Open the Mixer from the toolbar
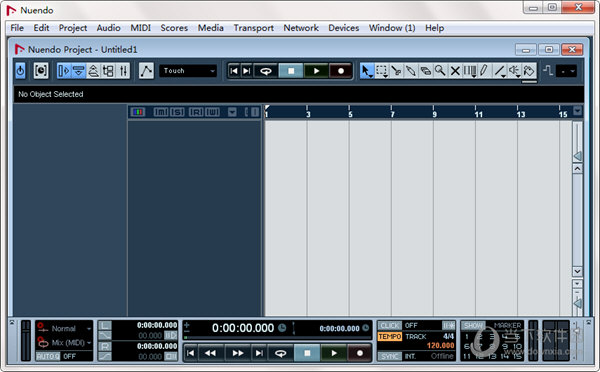600x372 pixels. [x=123, y=71]
